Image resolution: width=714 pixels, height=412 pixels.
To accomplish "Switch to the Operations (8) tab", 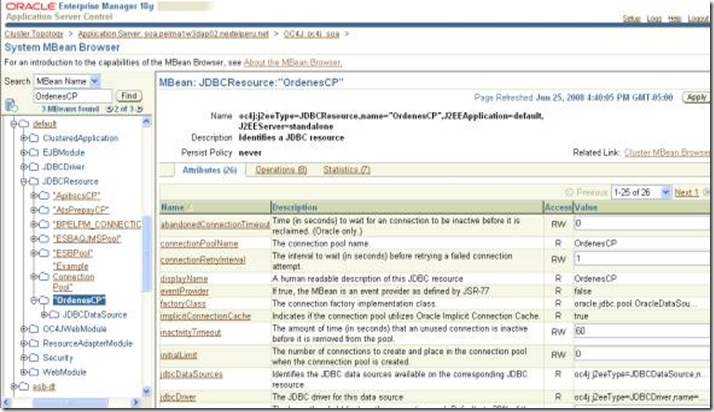I will 281,170.
